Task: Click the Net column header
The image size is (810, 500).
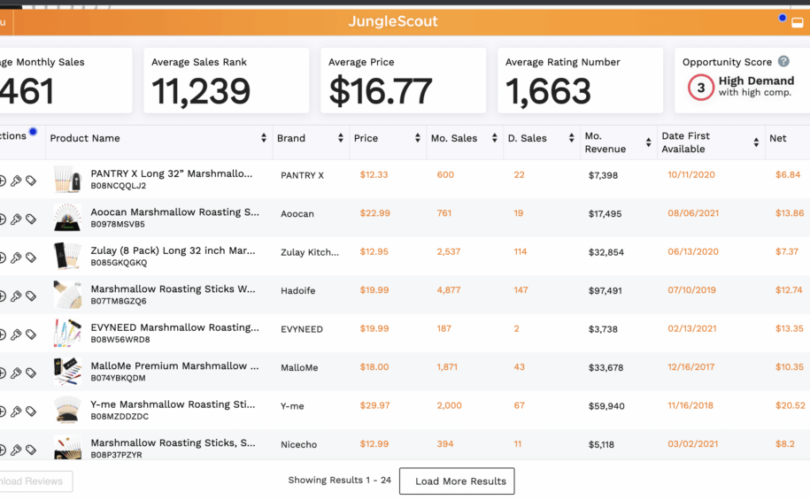Action: point(778,138)
